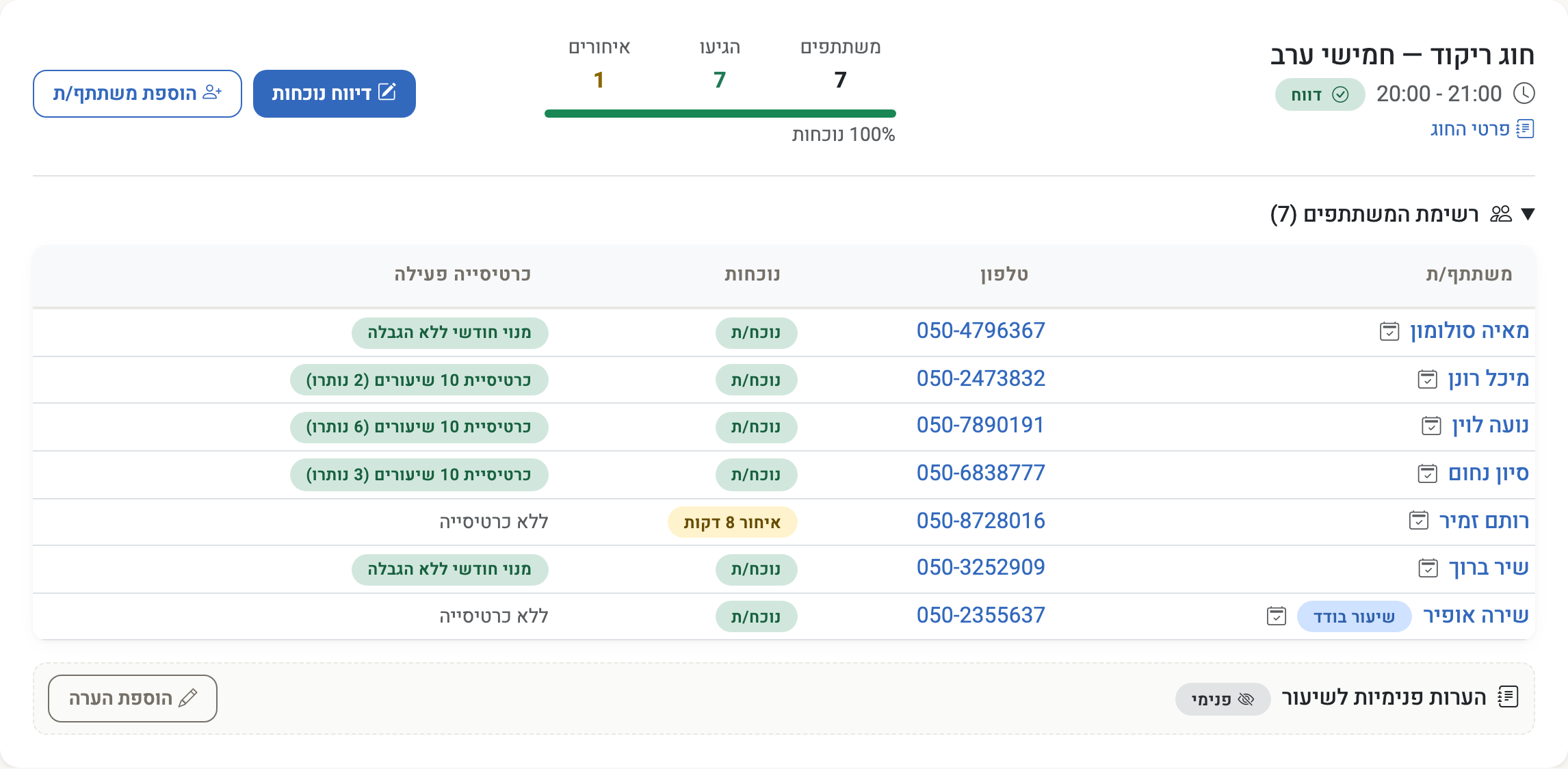Open participant נועה לוין
Viewport: 1568px width, 769px height.
(1490, 426)
